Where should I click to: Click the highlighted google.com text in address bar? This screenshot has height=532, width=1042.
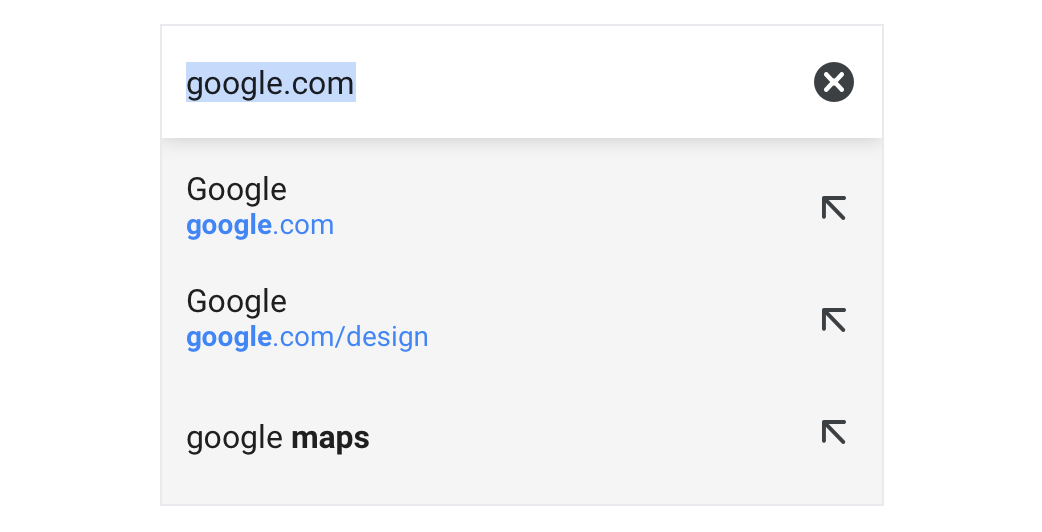[270, 82]
